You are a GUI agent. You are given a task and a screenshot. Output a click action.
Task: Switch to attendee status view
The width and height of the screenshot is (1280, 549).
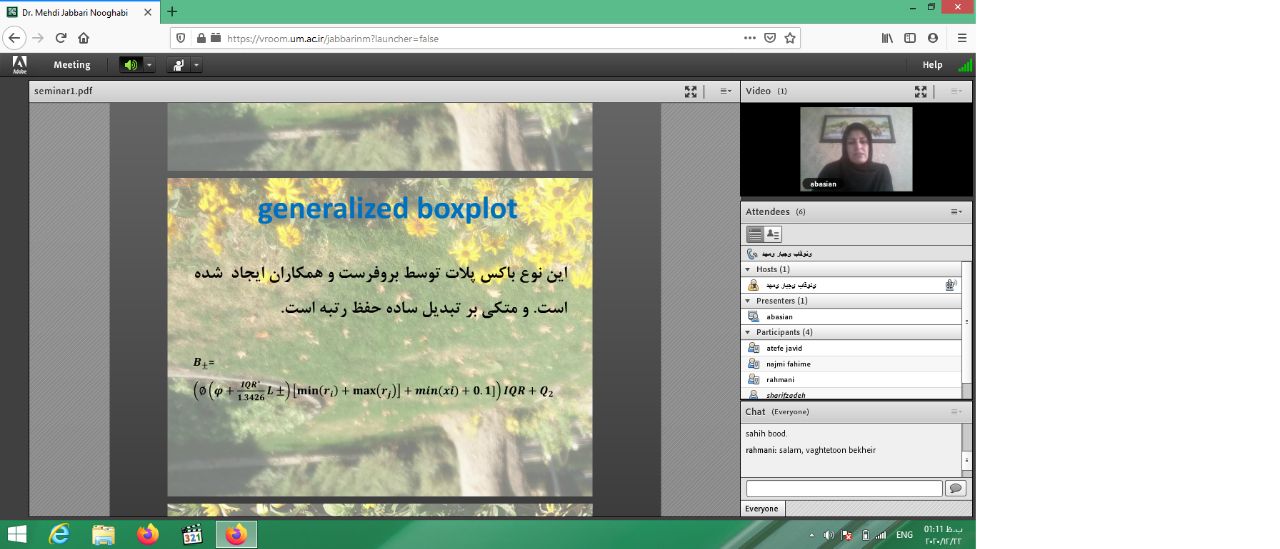773,235
